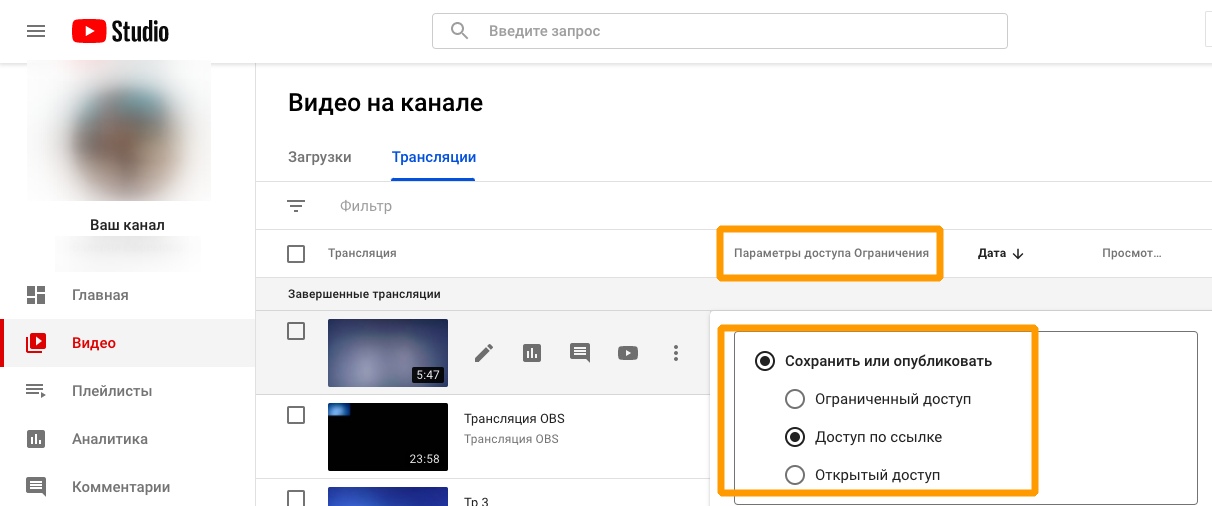
Task: Open the three-dot options menu
Action: (x=676, y=352)
